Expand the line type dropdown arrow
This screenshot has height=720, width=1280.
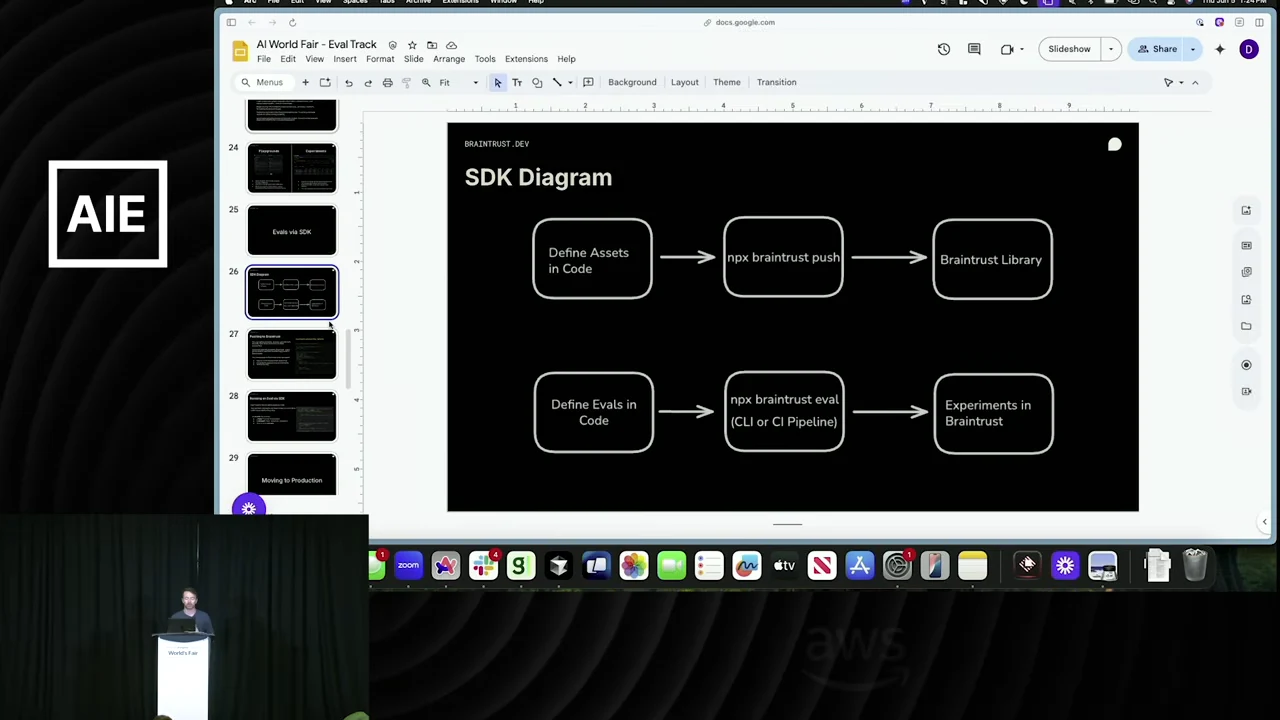coord(570,82)
